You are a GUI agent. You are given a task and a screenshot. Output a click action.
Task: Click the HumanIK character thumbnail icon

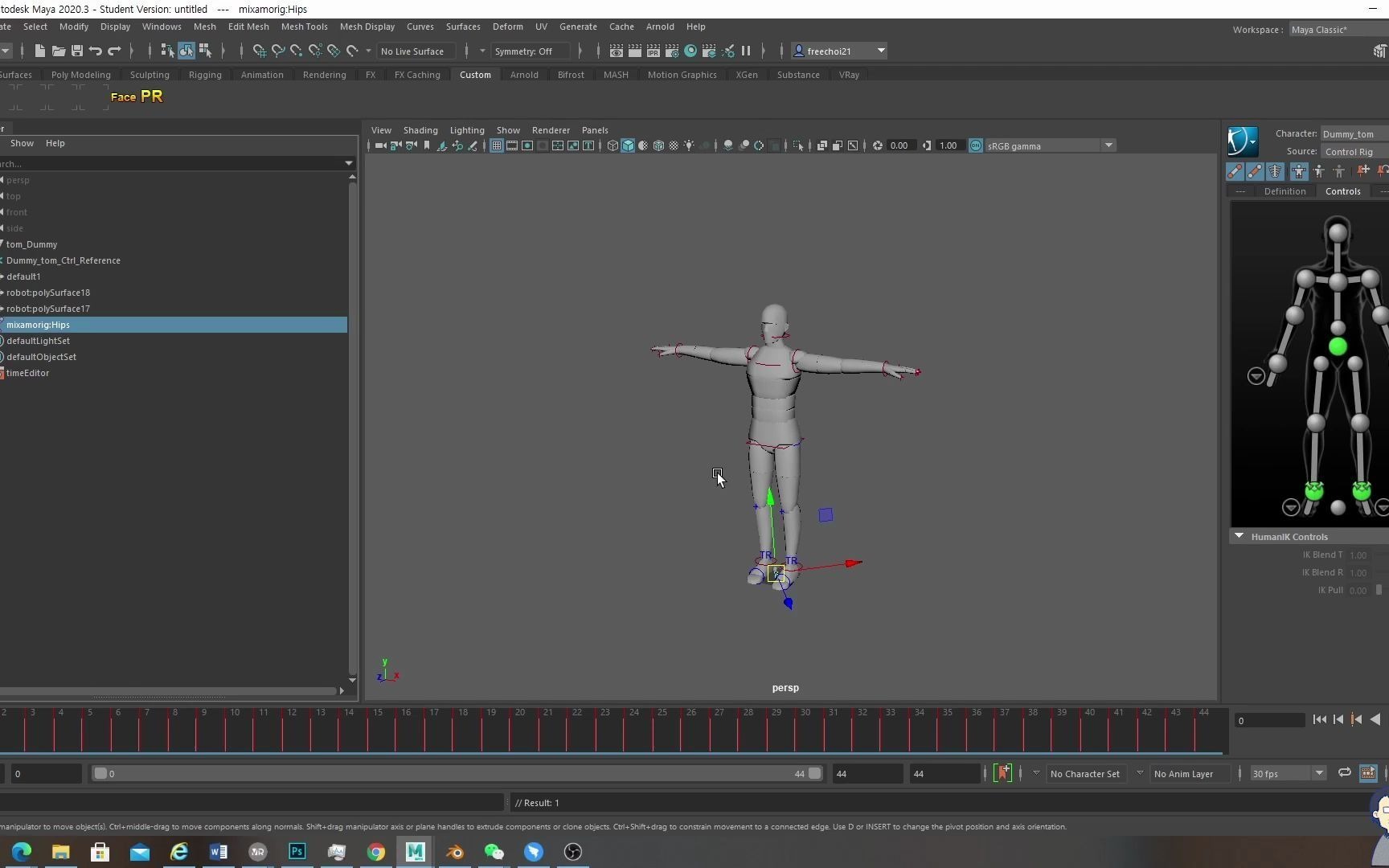click(1242, 141)
